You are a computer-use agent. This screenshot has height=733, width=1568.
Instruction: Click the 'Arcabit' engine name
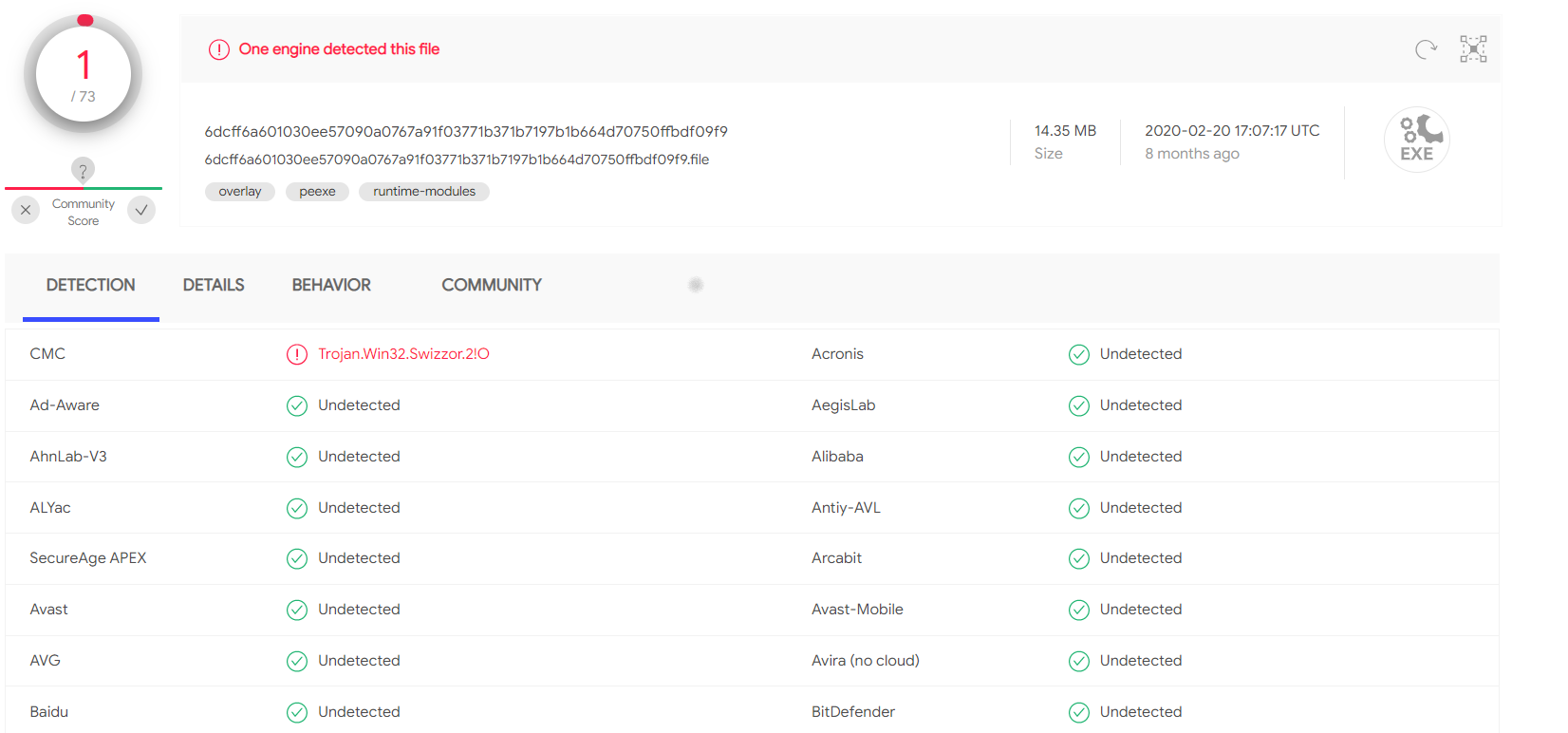836,558
